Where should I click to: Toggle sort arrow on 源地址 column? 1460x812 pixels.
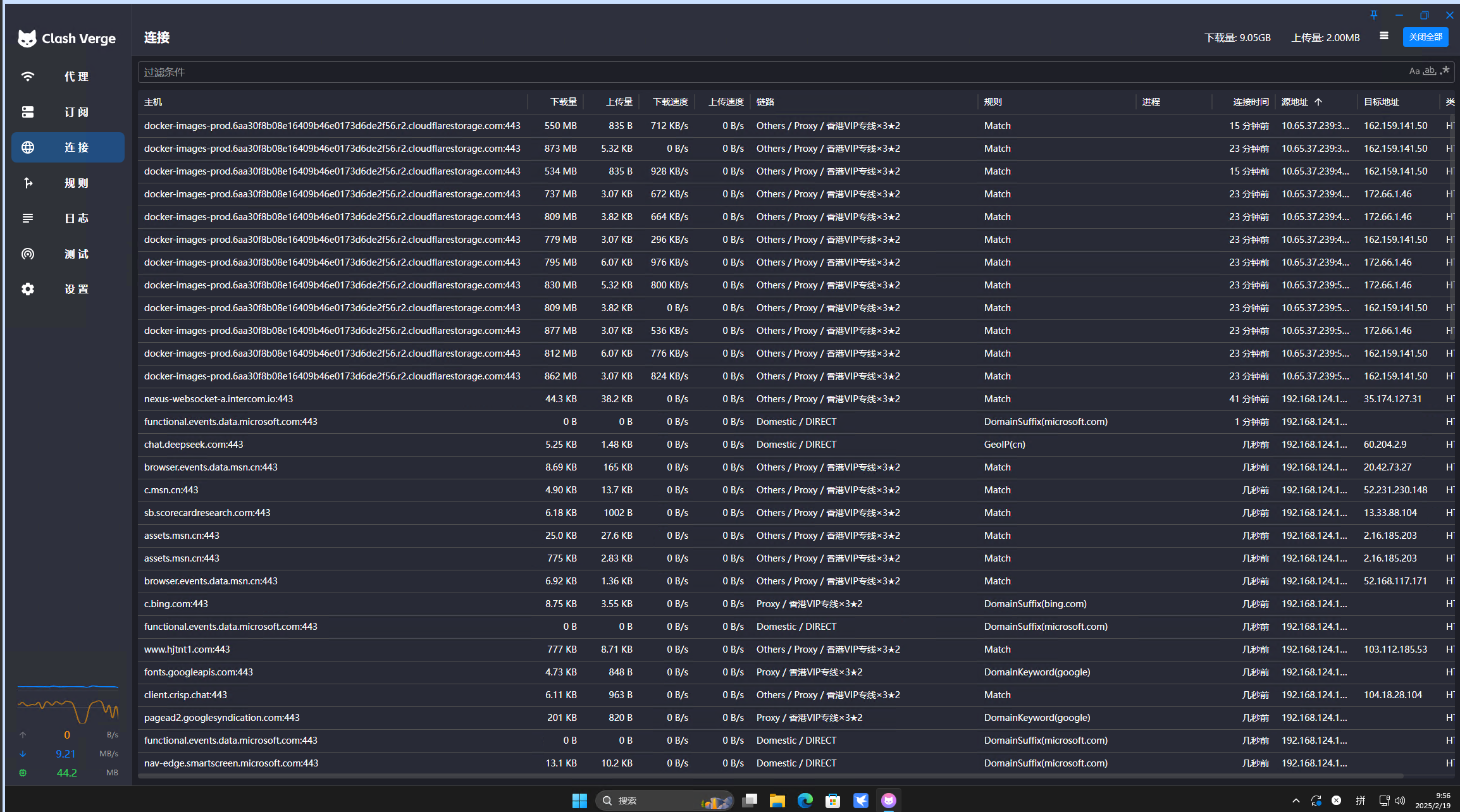tap(1318, 102)
